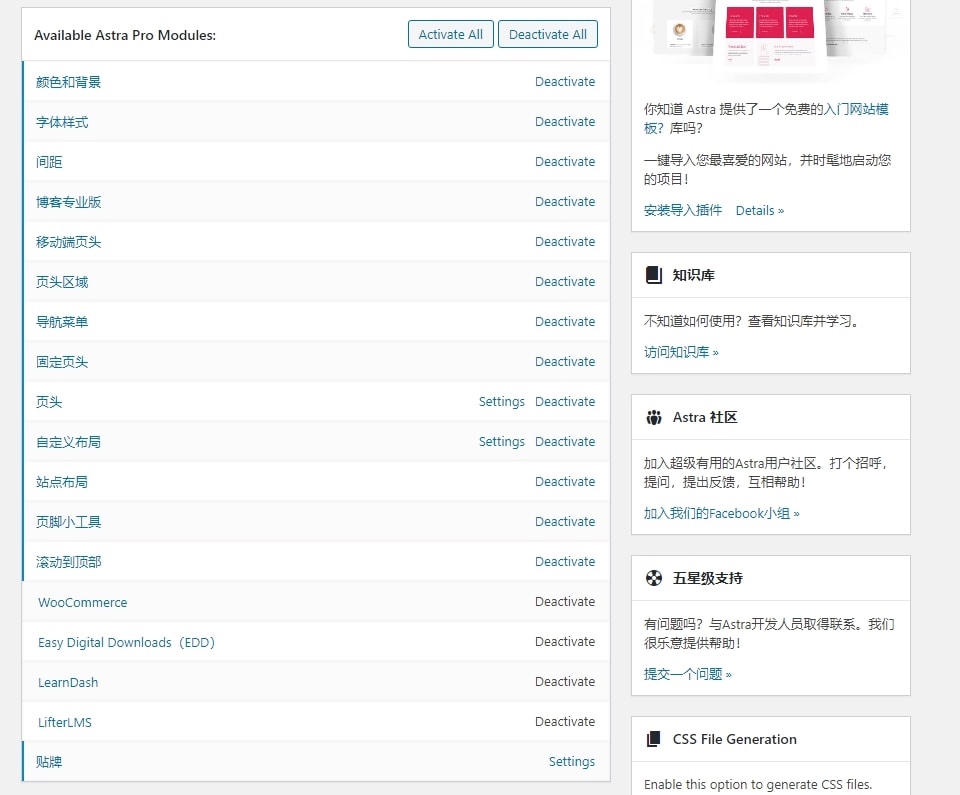
Task: Deactivate the 字体样式 module
Action: click(565, 121)
